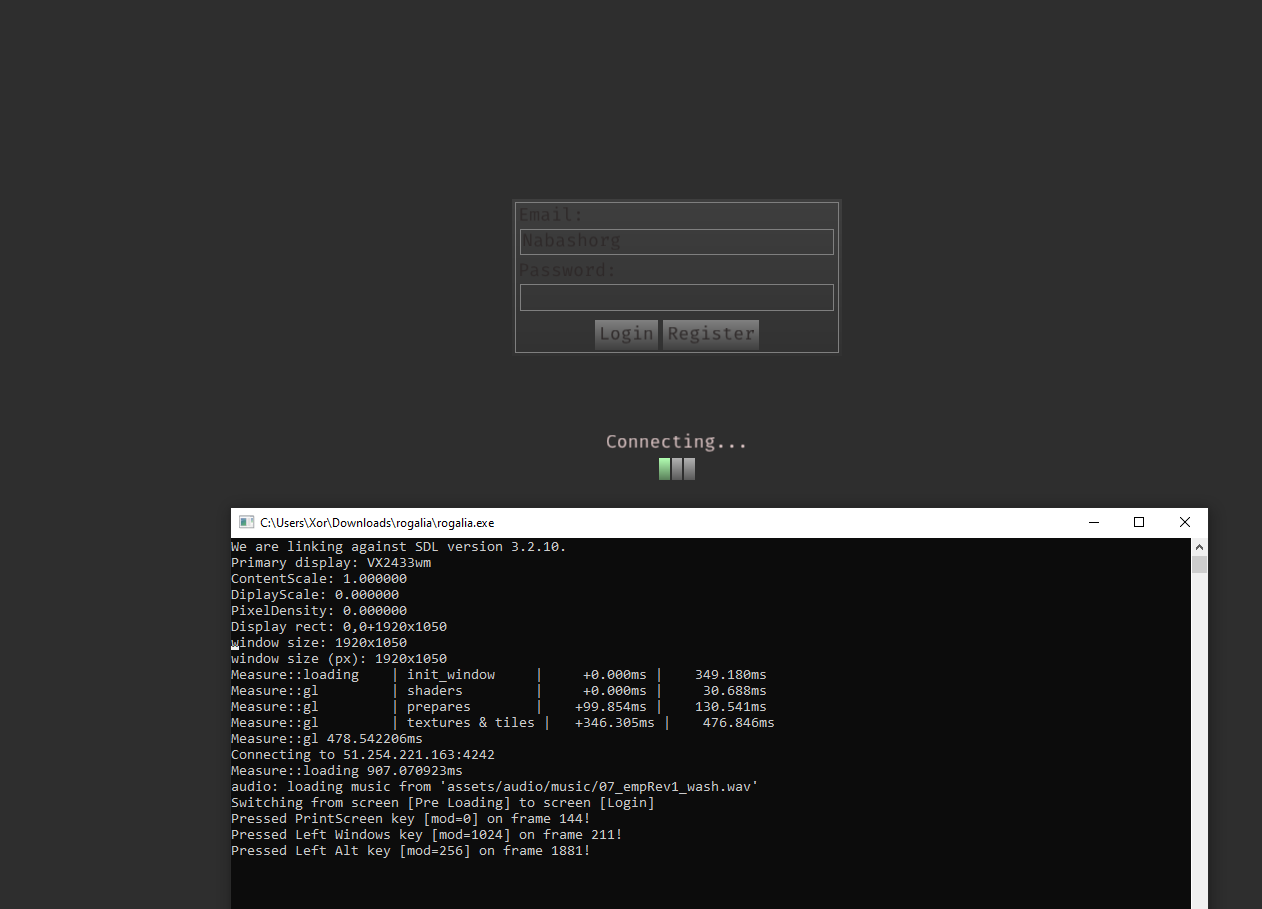This screenshot has height=909, width=1262.
Task: Click the middle grey loading indicator segment
Action: pyautogui.click(x=677, y=469)
